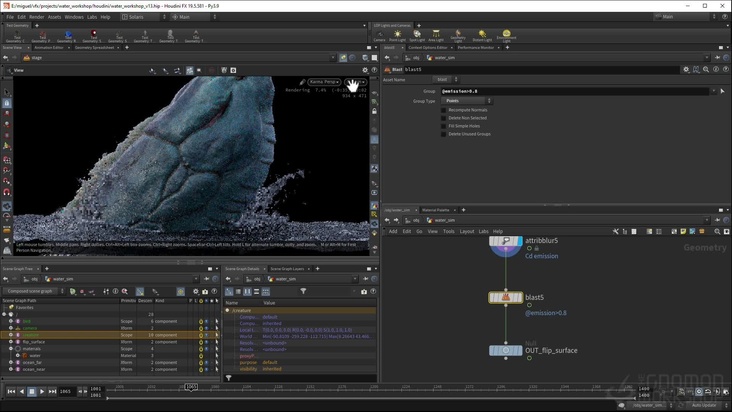Open the blast5 parameter gear menu

[686, 70]
